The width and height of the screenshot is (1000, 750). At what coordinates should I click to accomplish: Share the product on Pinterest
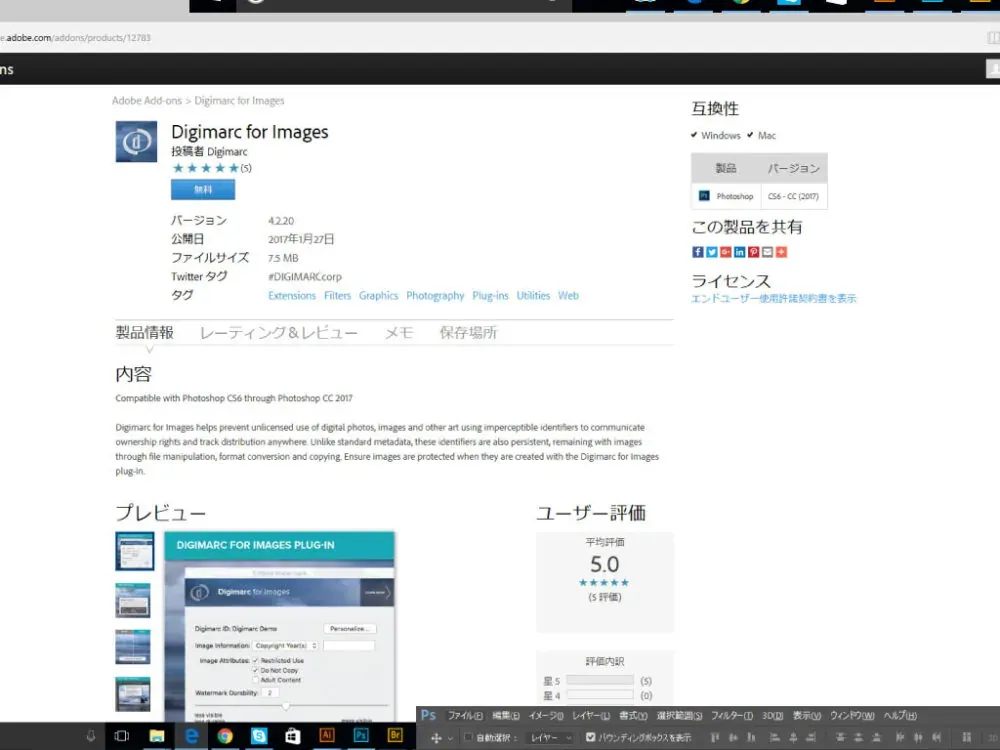[x=753, y=252]
